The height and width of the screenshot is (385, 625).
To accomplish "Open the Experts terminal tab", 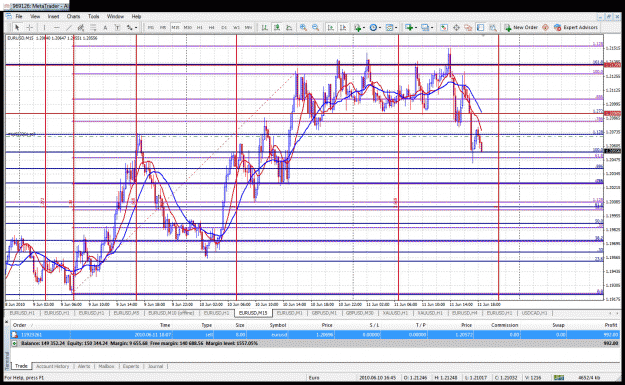I will click(131, 366).
